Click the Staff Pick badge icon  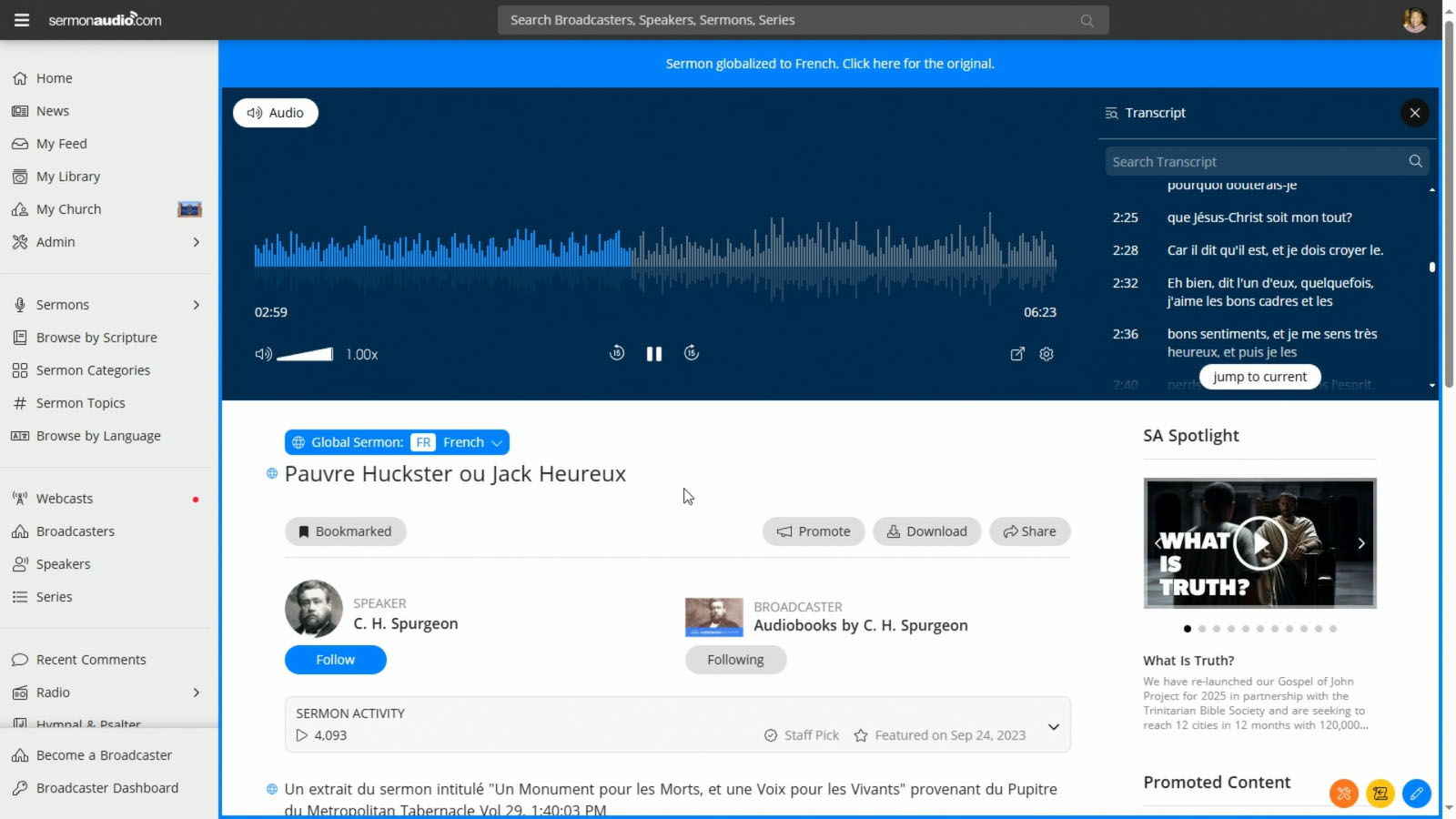point(771,735)
